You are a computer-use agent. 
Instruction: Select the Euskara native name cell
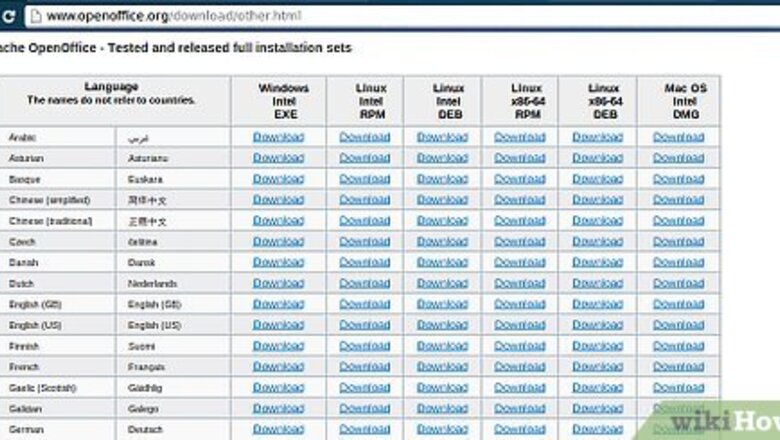[173, 179]
